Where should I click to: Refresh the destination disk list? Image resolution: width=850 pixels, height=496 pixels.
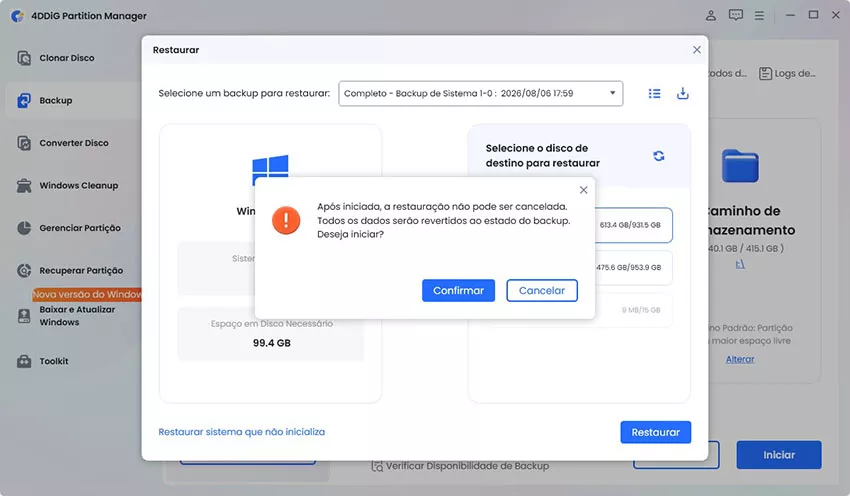[659, 156]
